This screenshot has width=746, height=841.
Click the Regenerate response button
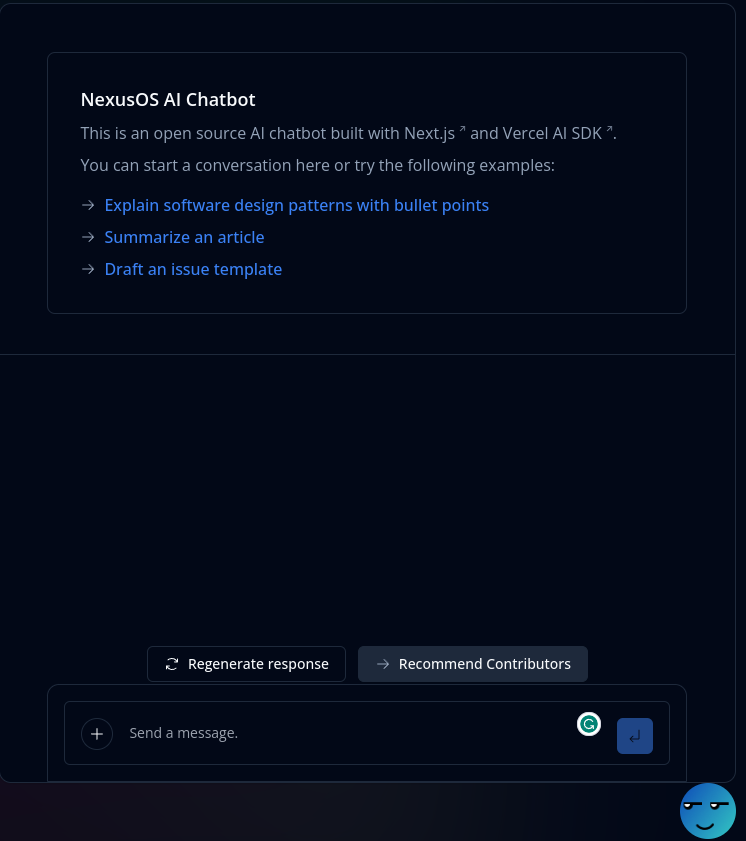click(246, 664)
